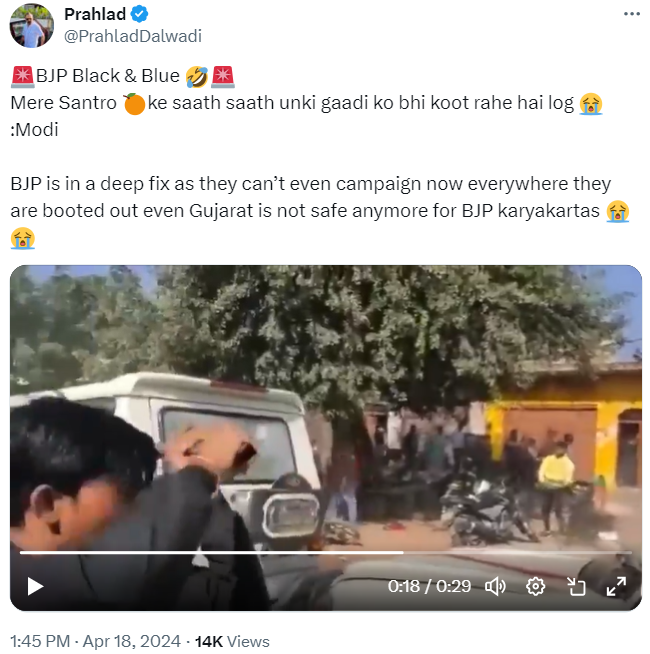Screen dimensions: 650x654
Task: Open the tweet's more options menu
Action: point(631,14)
